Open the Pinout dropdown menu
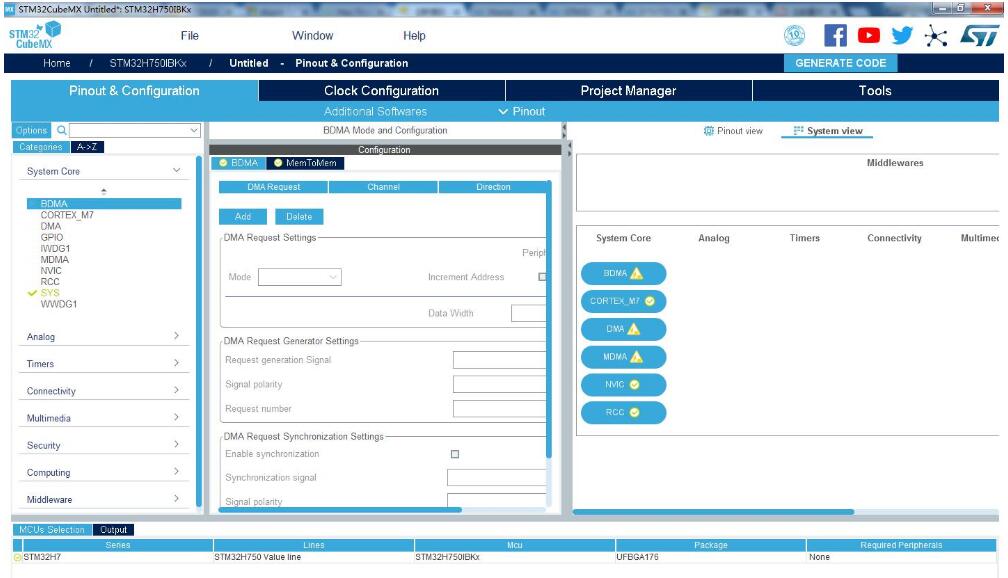Viewport: 1008px width, 578px height. click(522, 111)
